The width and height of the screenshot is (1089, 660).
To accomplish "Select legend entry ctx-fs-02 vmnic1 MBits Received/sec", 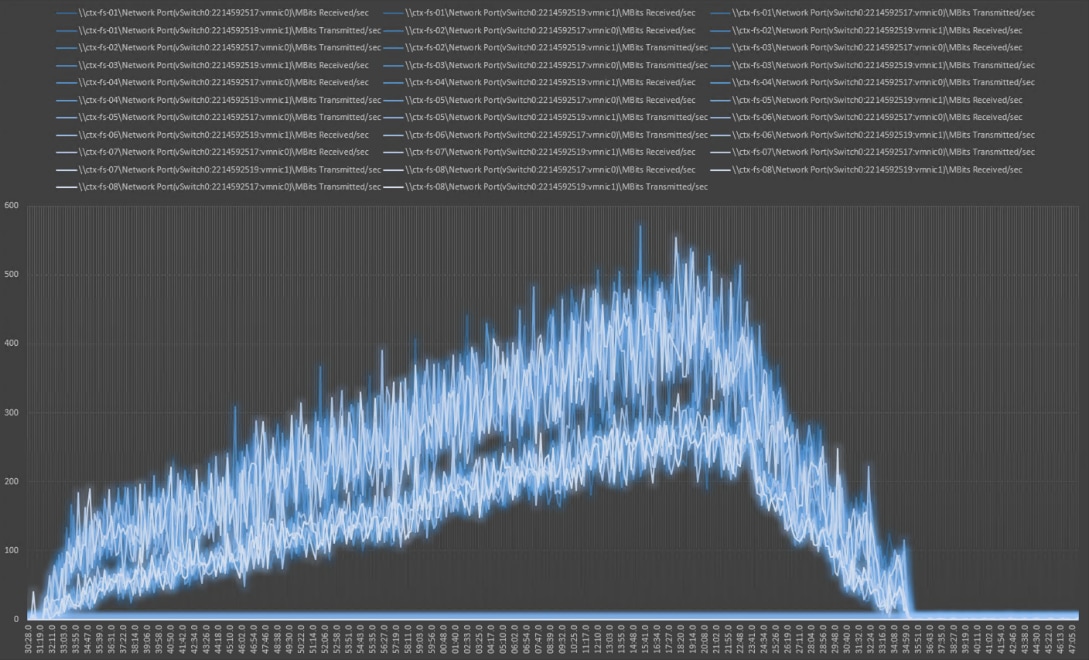I will [x=867, y=31].
